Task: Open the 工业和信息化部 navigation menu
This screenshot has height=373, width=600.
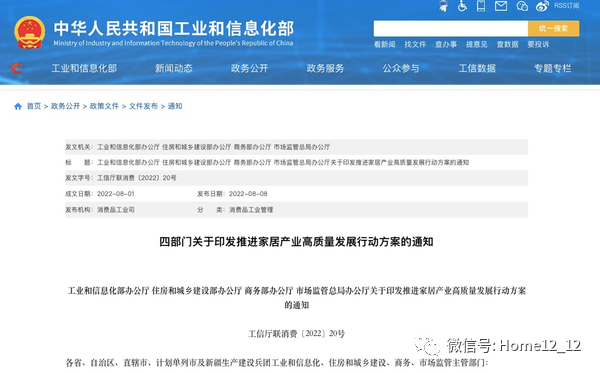Action: pos(84,68)
